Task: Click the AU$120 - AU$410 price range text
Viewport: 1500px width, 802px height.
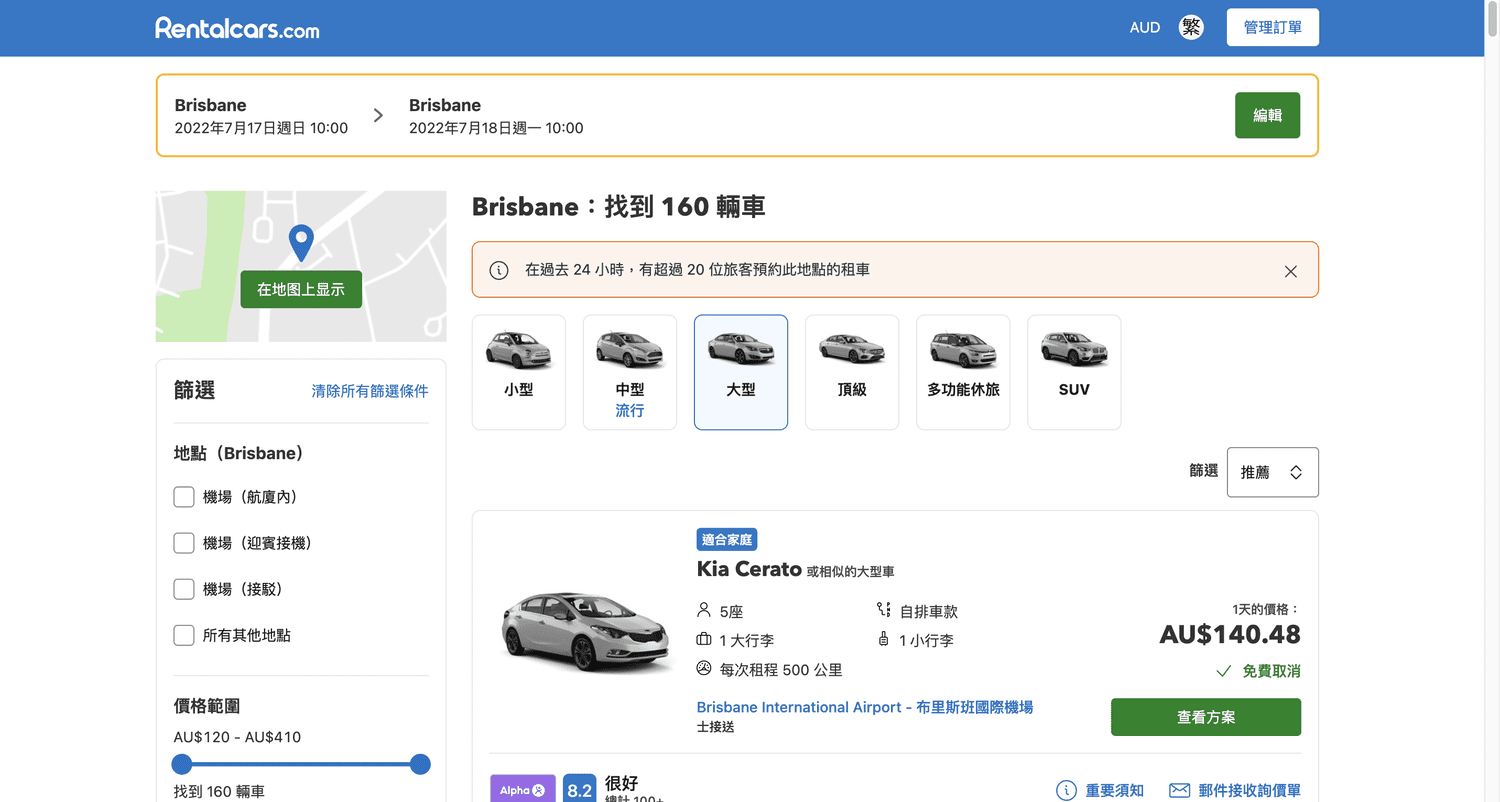Action: tap(237, 737)
